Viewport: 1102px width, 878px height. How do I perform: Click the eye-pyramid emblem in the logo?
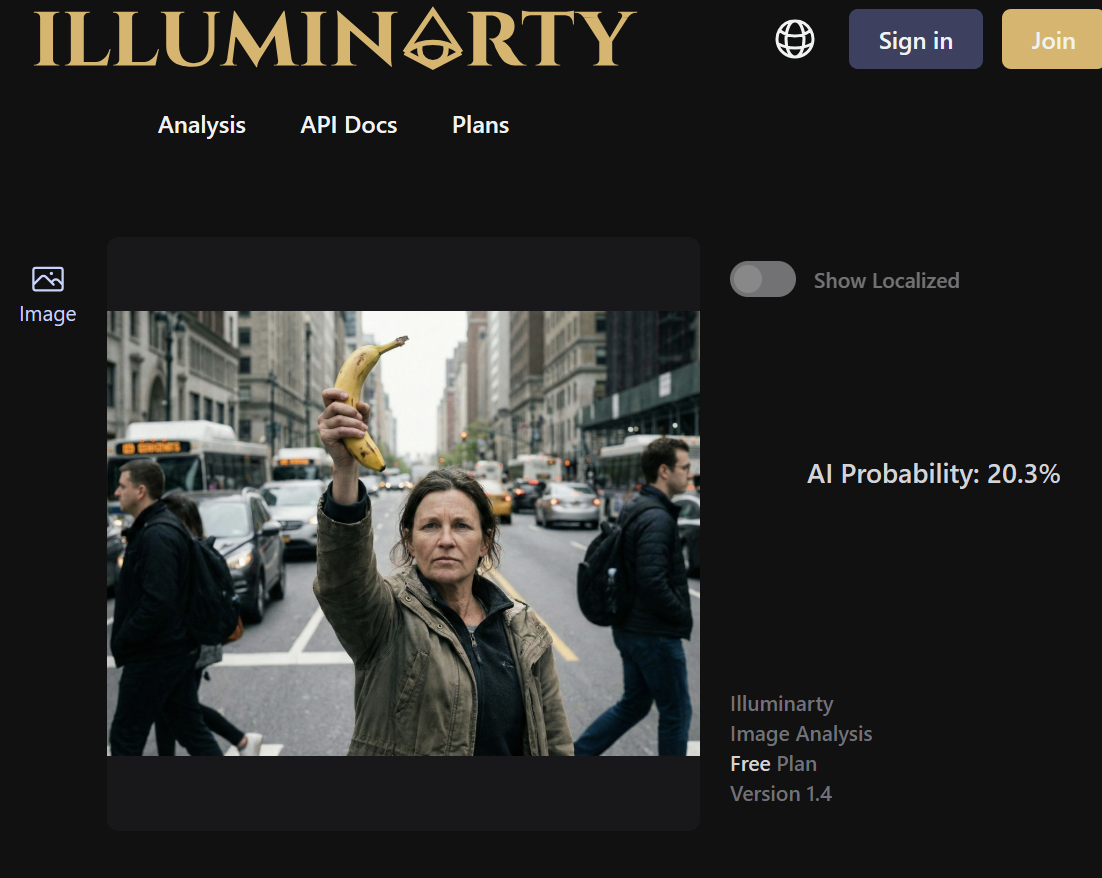pyautogui.click(x=432, y=39)
